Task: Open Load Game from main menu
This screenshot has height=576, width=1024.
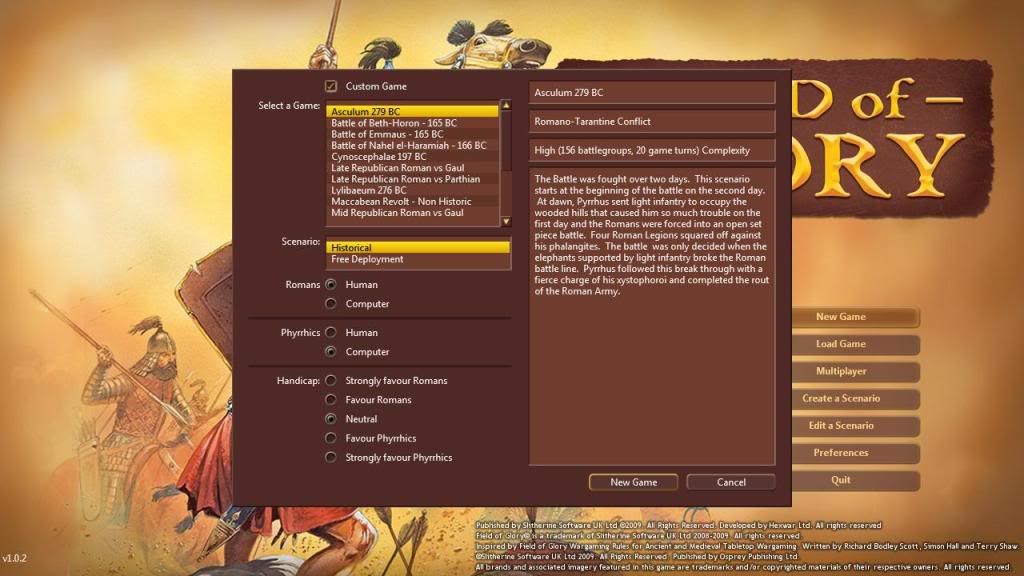Action: tap(840, 344)
